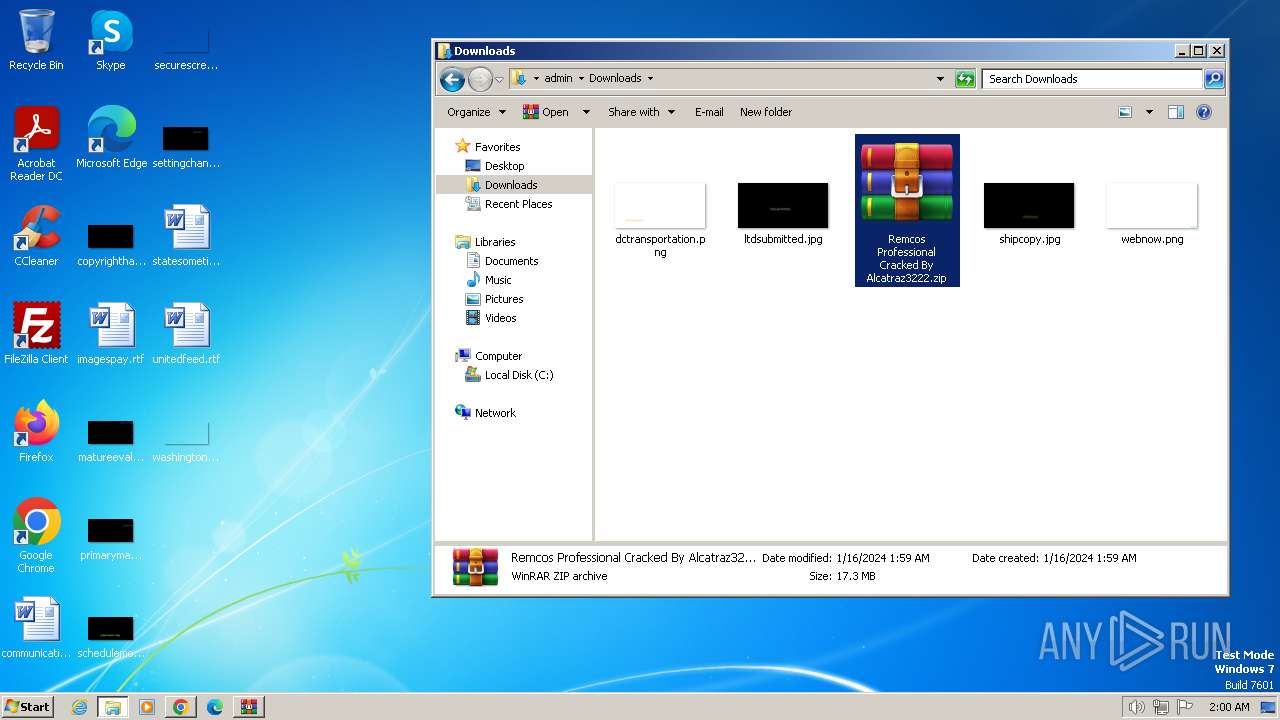Image resolution: width=1280 pixels, height=720 pixels.
Task: Click admin in the address breadcrumb
Action: pos(558,78)
